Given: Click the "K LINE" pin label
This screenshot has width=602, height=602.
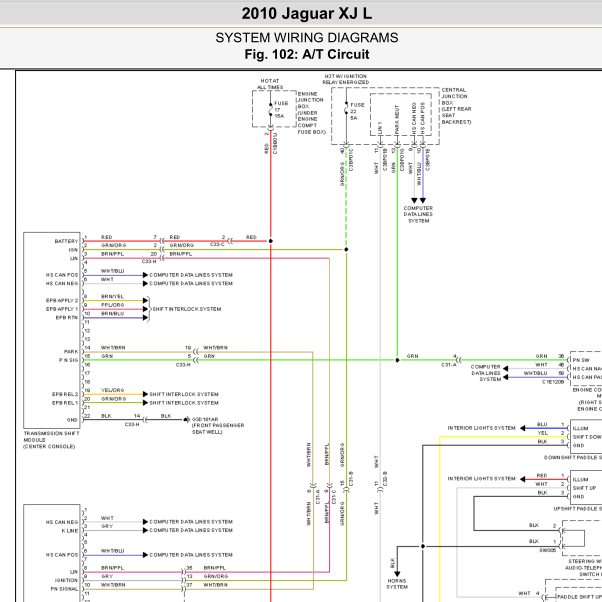Looking at the screenshot, I should click(x=69, y=531).
